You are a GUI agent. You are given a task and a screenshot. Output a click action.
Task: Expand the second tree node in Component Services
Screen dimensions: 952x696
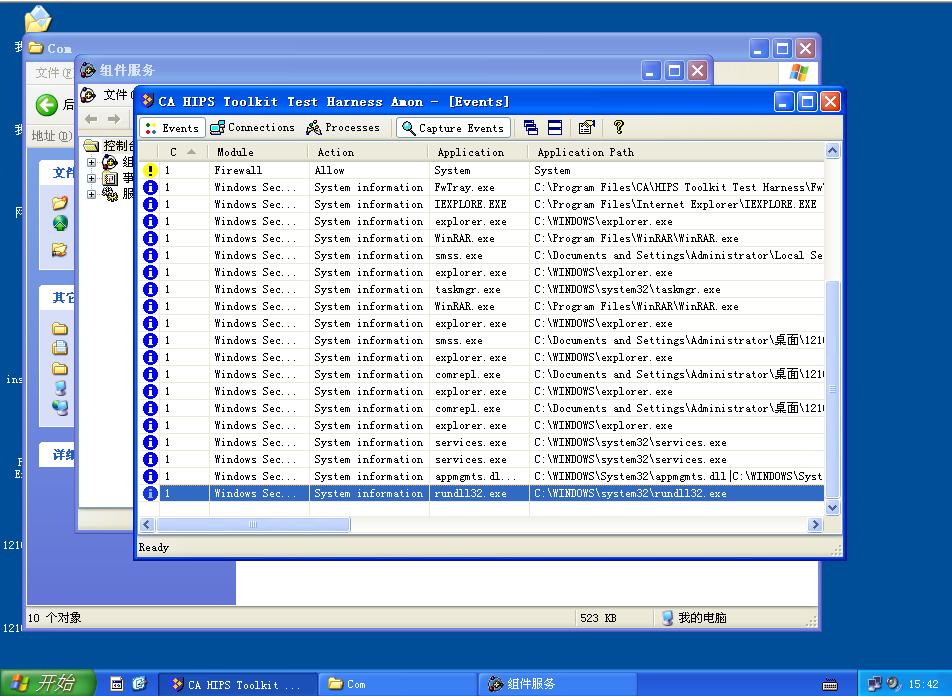coord(92,178)
